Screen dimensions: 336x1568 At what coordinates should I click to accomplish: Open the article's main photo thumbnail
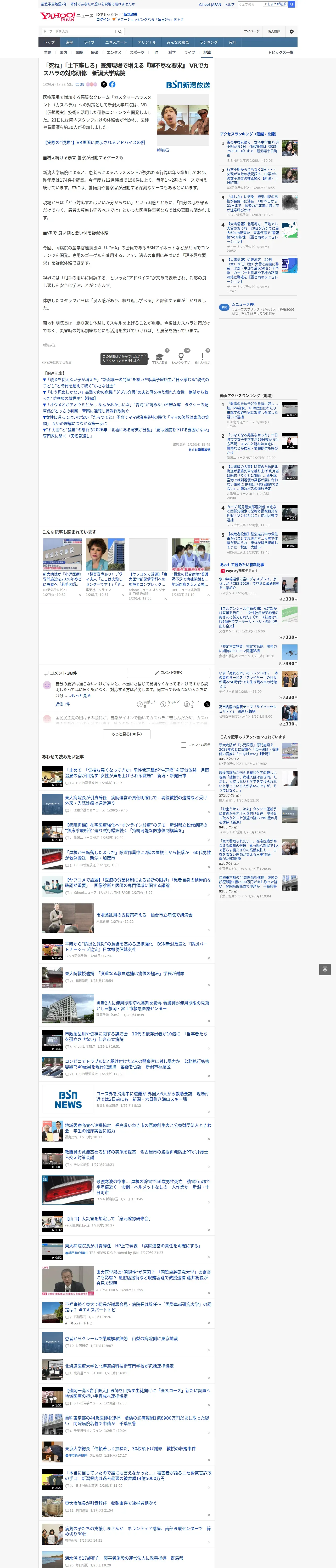tap(183, 120)
